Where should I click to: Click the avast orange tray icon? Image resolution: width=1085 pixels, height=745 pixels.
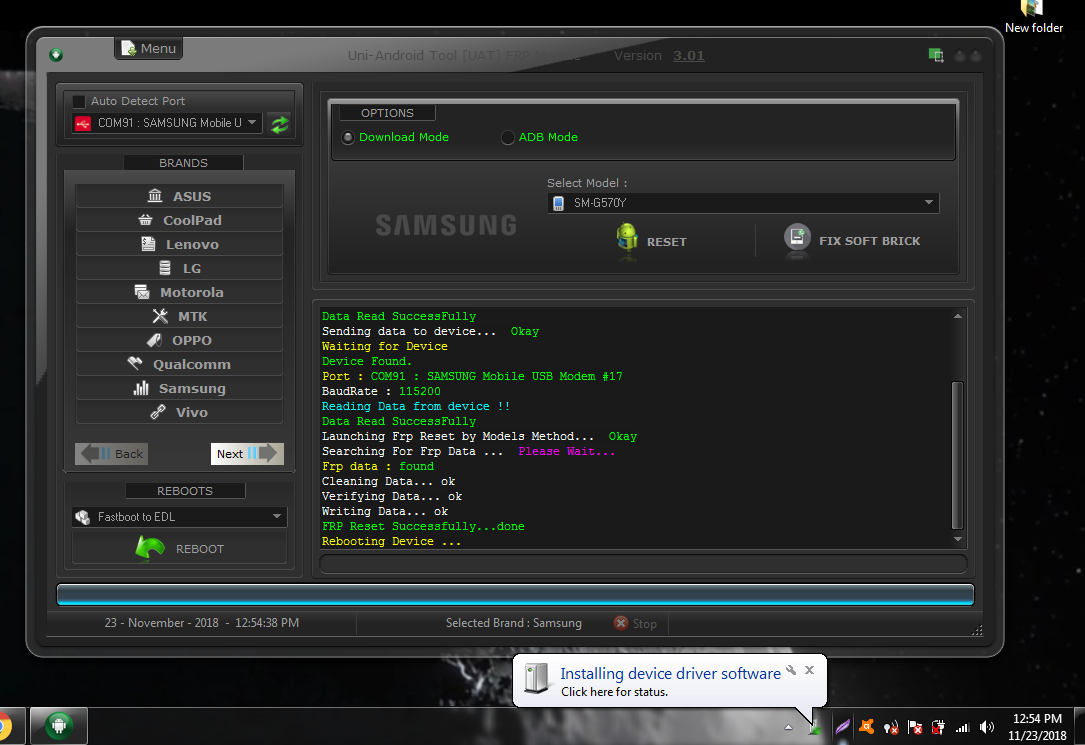point(866,727)
